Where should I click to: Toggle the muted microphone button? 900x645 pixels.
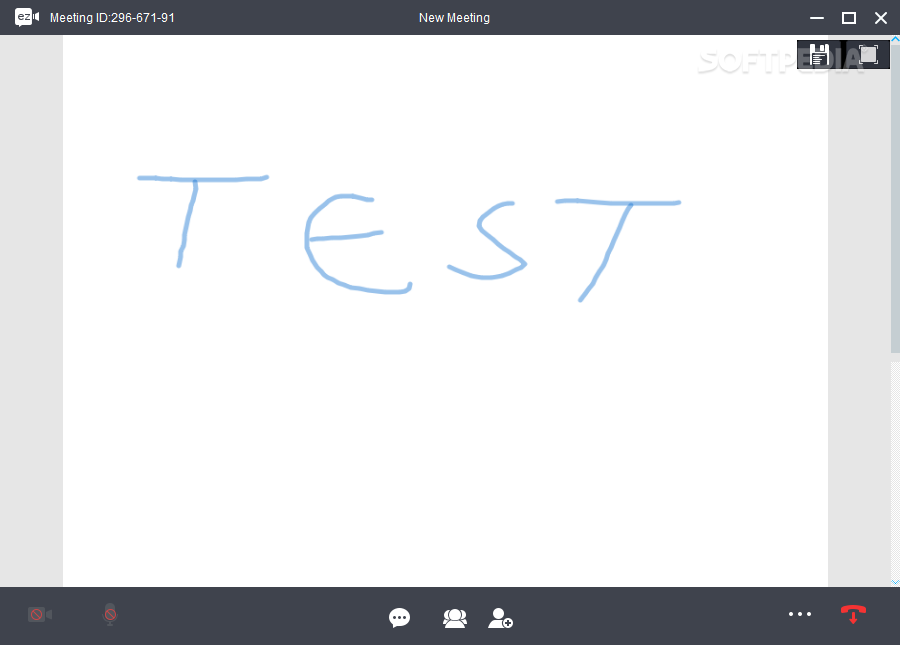coord(110,614)
